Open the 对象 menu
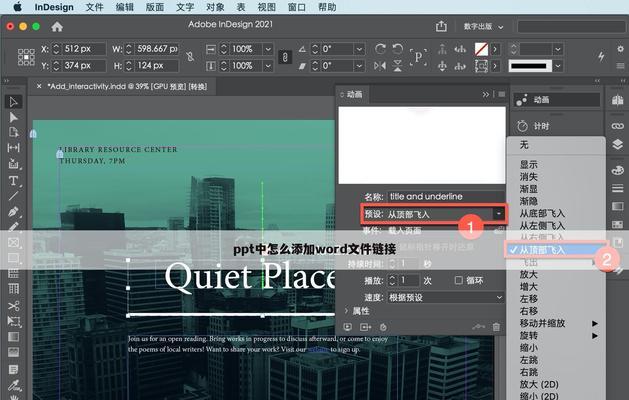The width and height of the screenshot is (629, 400). click(x=215, y=7)
